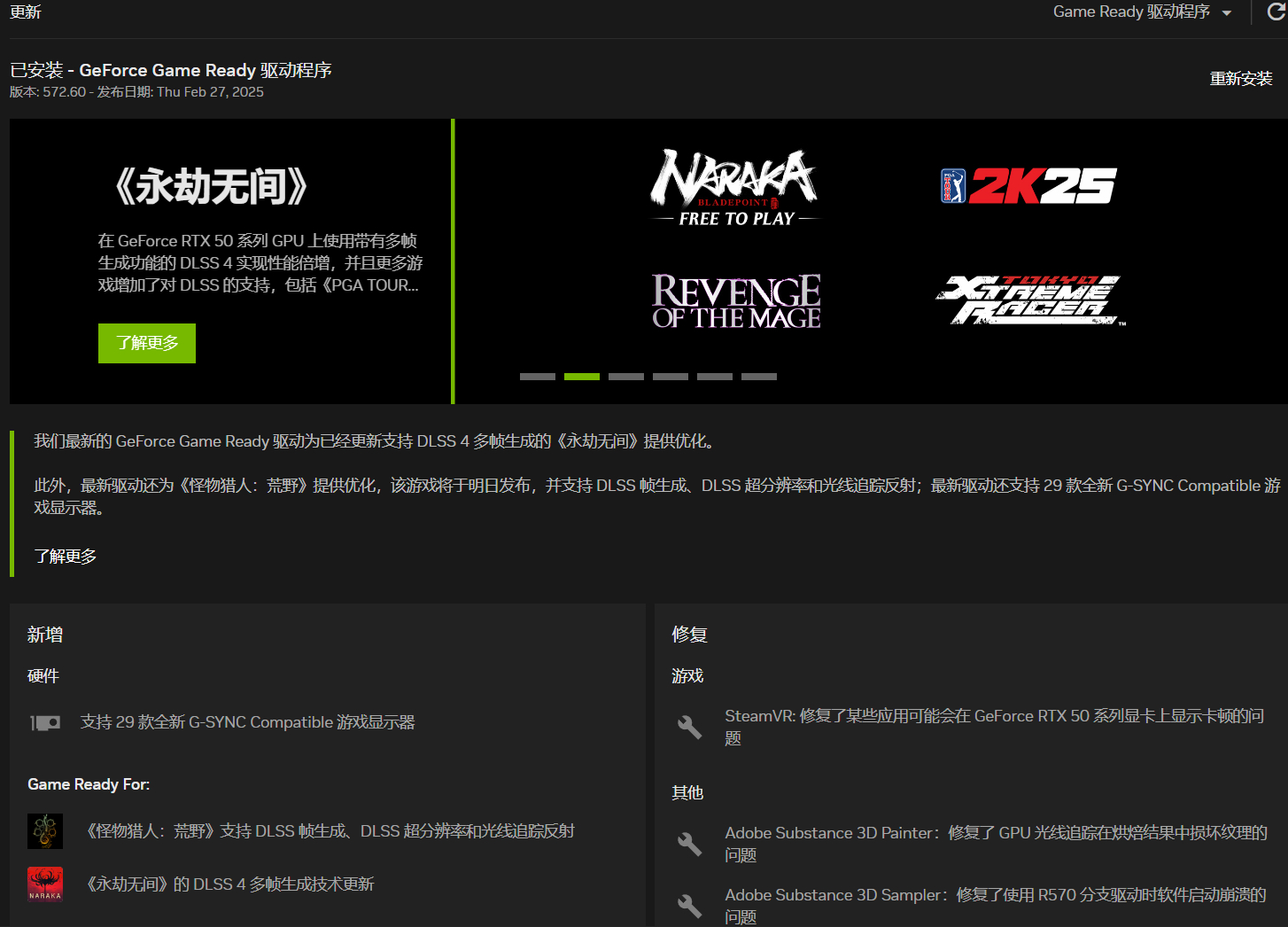Select the SteamVR fix description text
The image size is (1288, 927).
[994, 727]
